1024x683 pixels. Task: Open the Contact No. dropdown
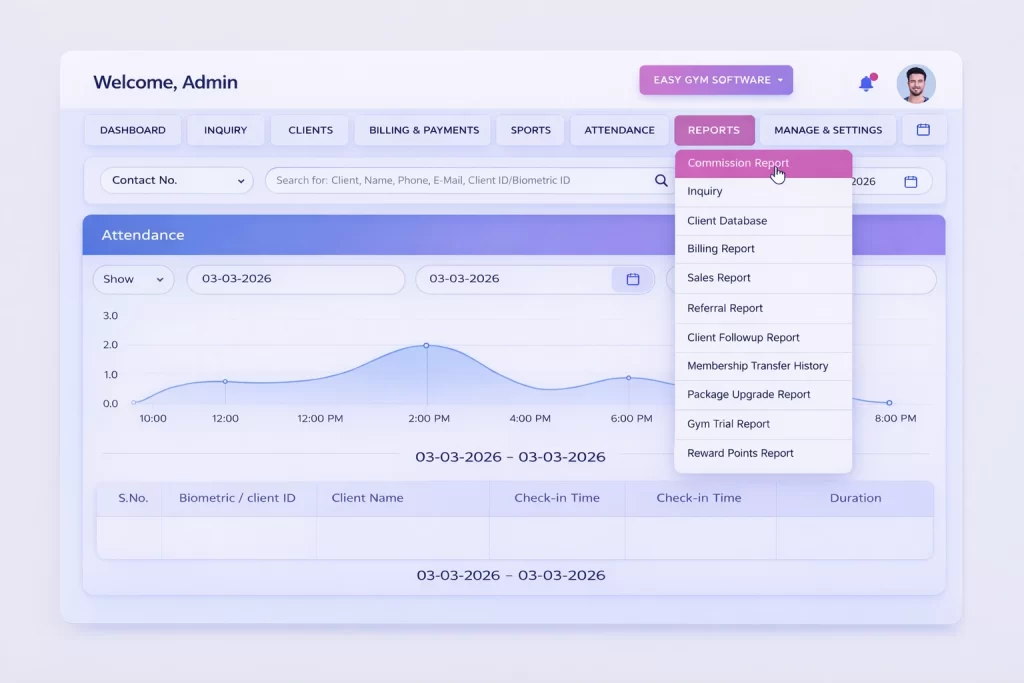coord(176,180)
